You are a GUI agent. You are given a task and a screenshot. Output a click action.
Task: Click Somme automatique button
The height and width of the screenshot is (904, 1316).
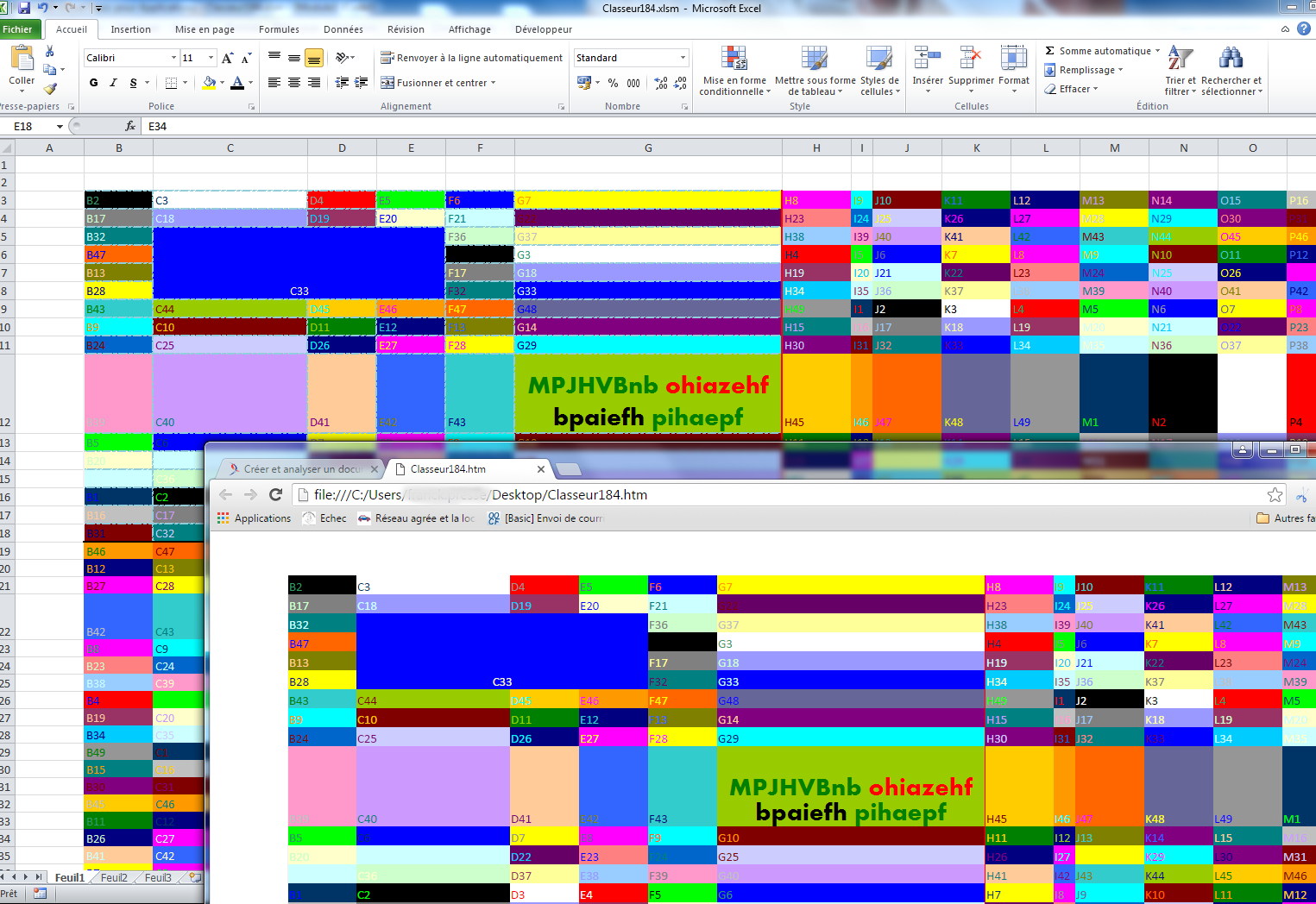tap(1102, 51)
